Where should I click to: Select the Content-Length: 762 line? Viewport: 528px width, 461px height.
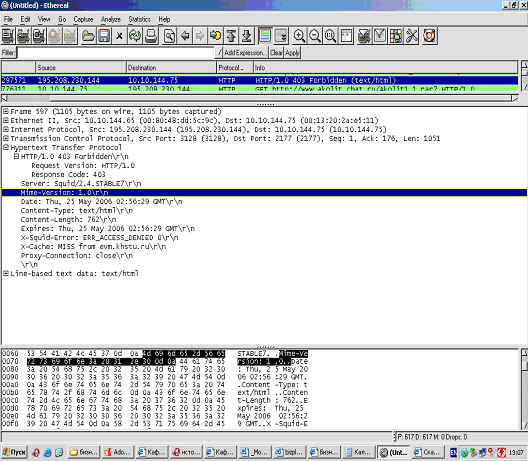coord(68,220)
